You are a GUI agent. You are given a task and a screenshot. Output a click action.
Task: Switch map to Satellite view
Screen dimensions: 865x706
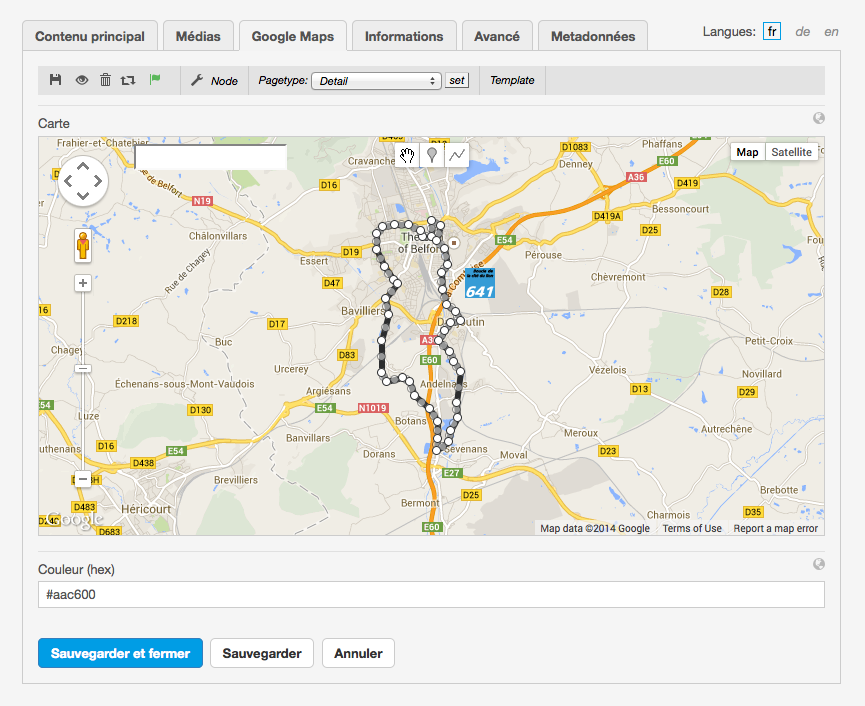[791, 152]
